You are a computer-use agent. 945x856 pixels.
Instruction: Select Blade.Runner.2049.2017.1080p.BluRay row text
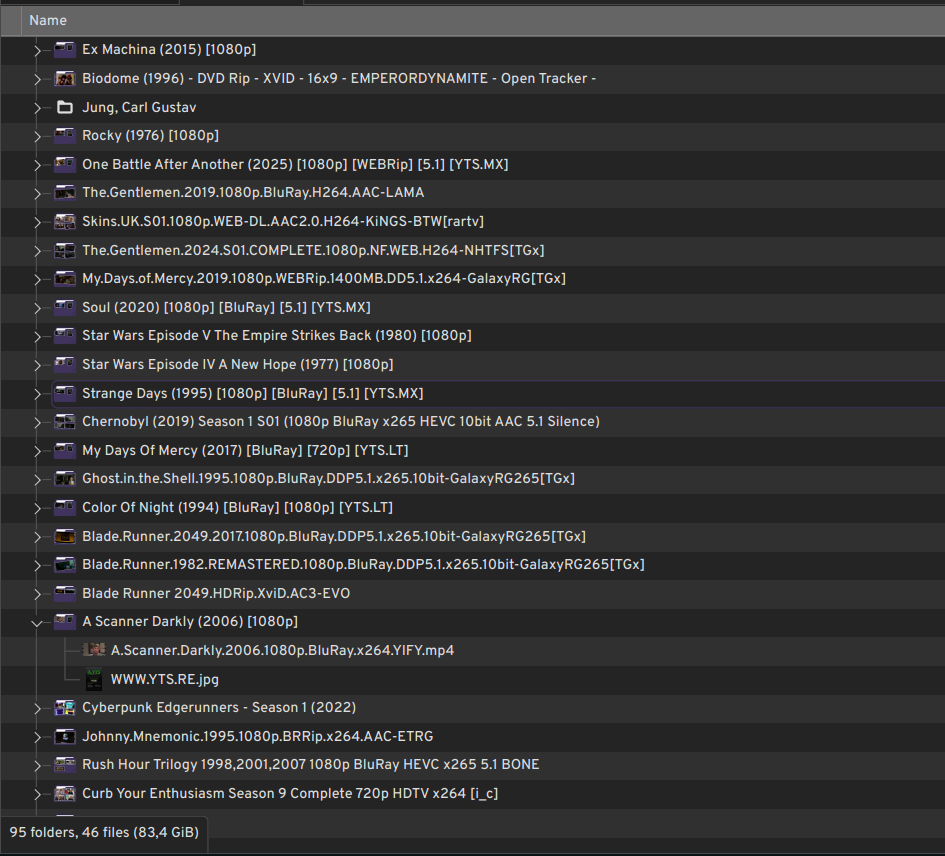click(x=334, y=536)
